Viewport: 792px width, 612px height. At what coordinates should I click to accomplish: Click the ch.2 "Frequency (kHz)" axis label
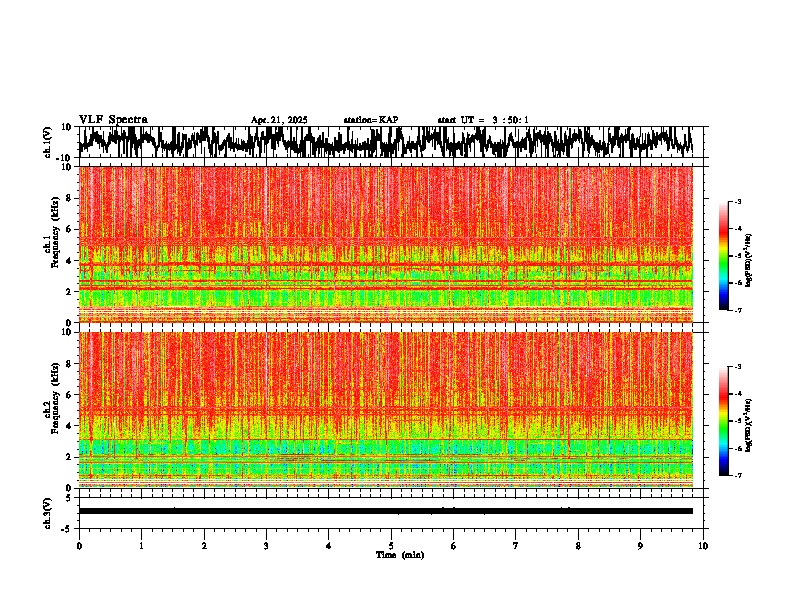click(x=55, y=398)
